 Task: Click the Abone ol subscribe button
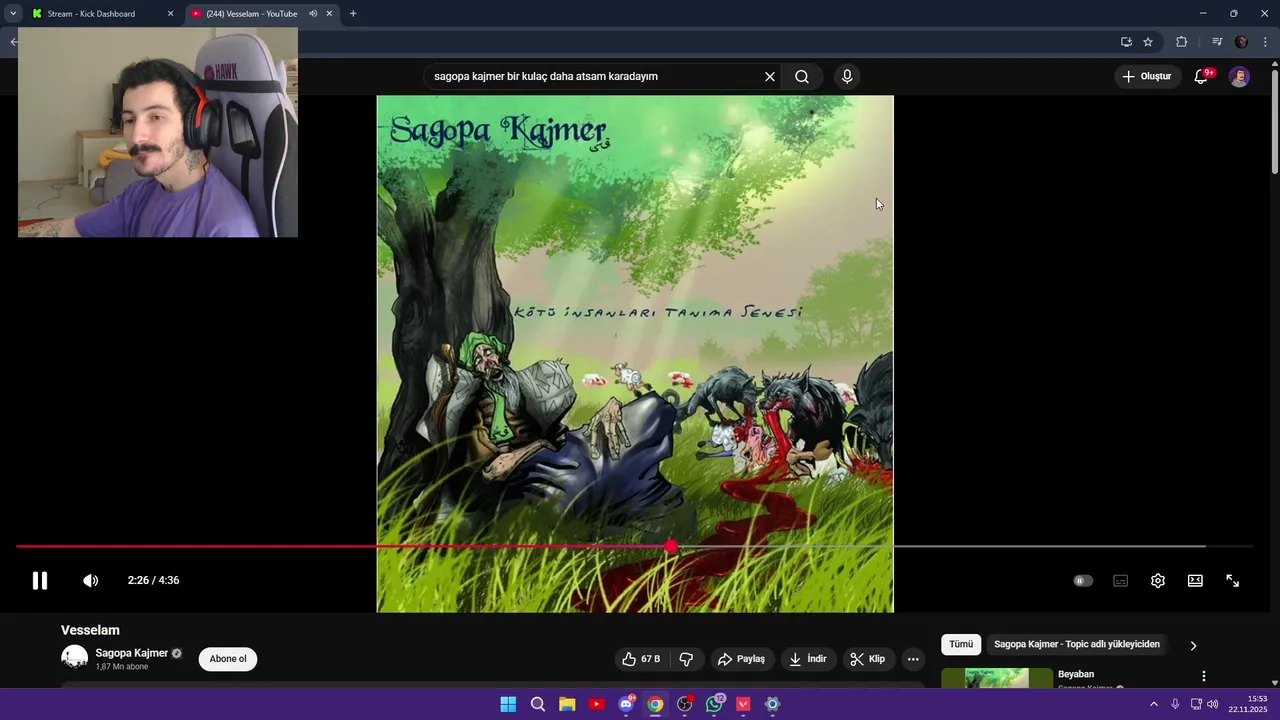pos(228,659)
